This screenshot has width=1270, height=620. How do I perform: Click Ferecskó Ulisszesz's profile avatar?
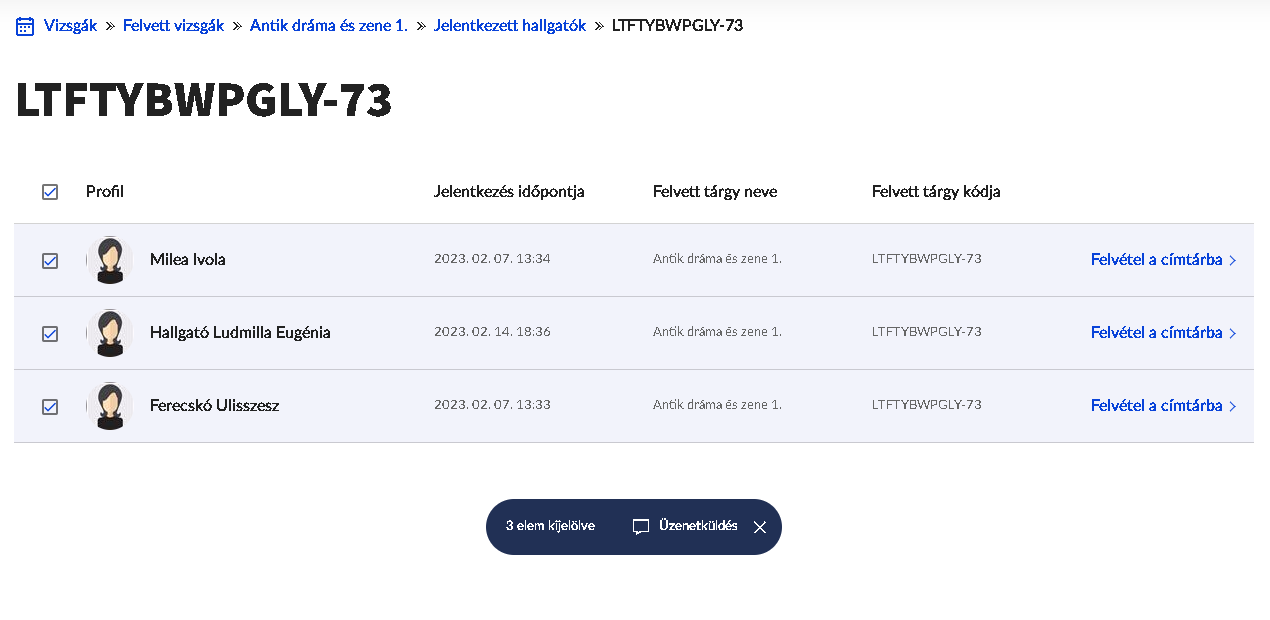(x=109, y=406)
